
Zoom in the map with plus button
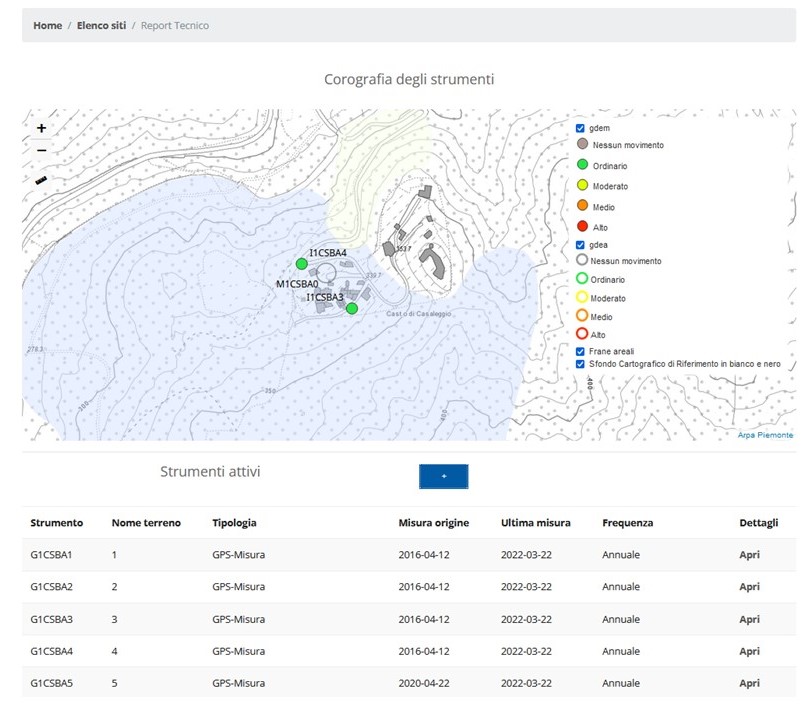(42, 128)
